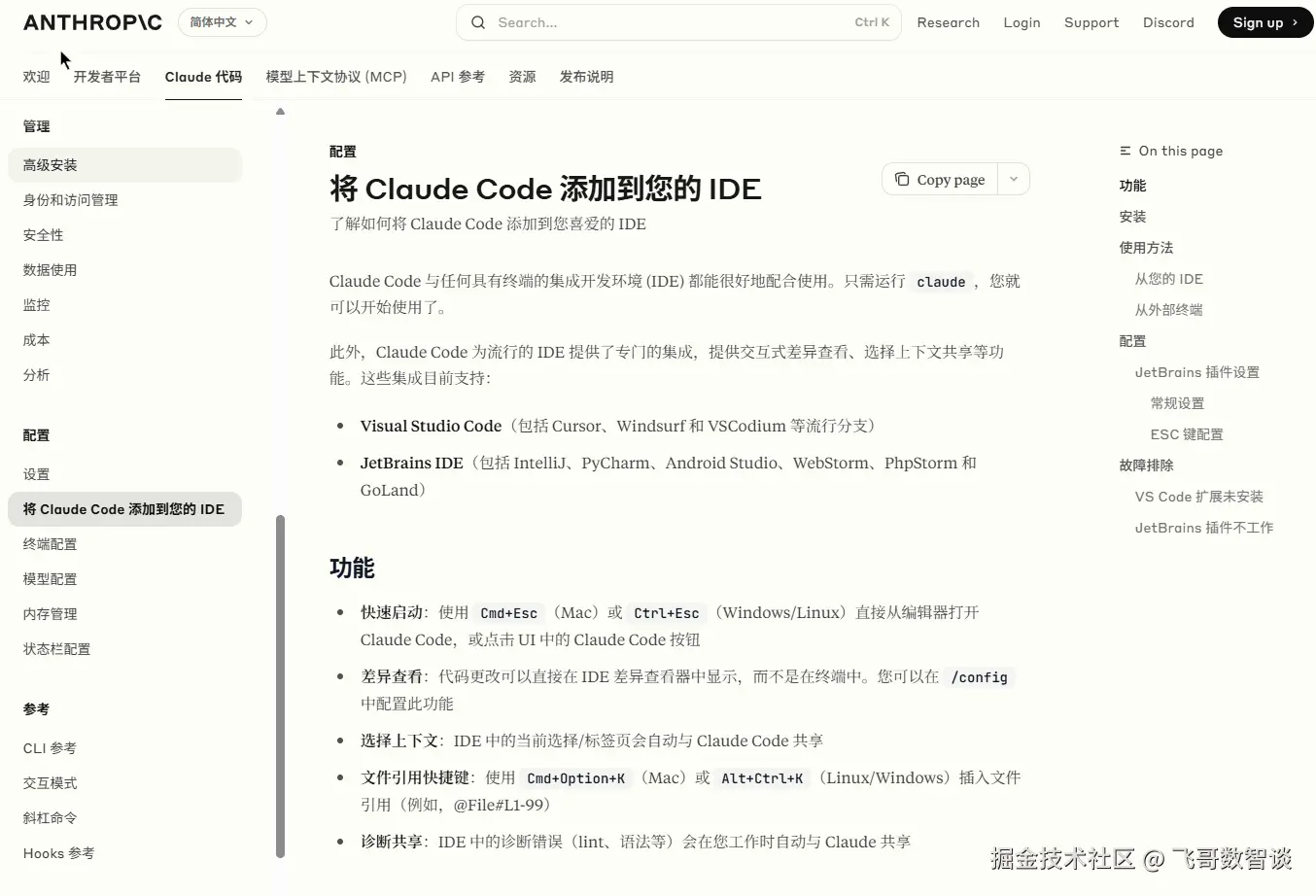Click the Anthropic logo

(x=92, y=22)
